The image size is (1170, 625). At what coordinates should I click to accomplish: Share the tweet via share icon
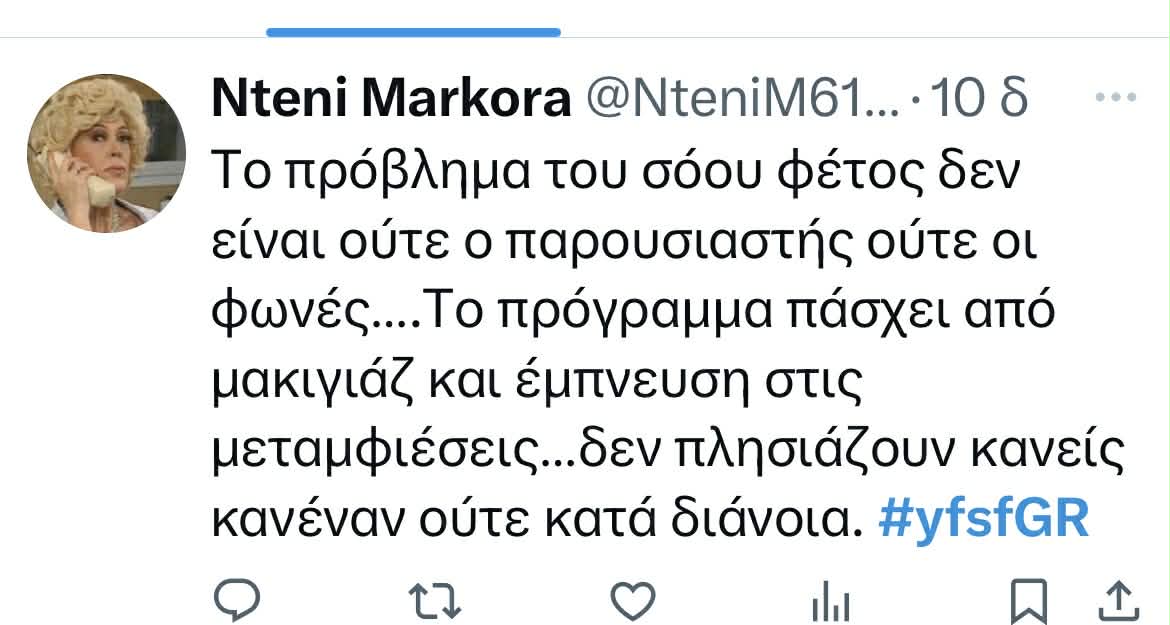(1121, 600)
